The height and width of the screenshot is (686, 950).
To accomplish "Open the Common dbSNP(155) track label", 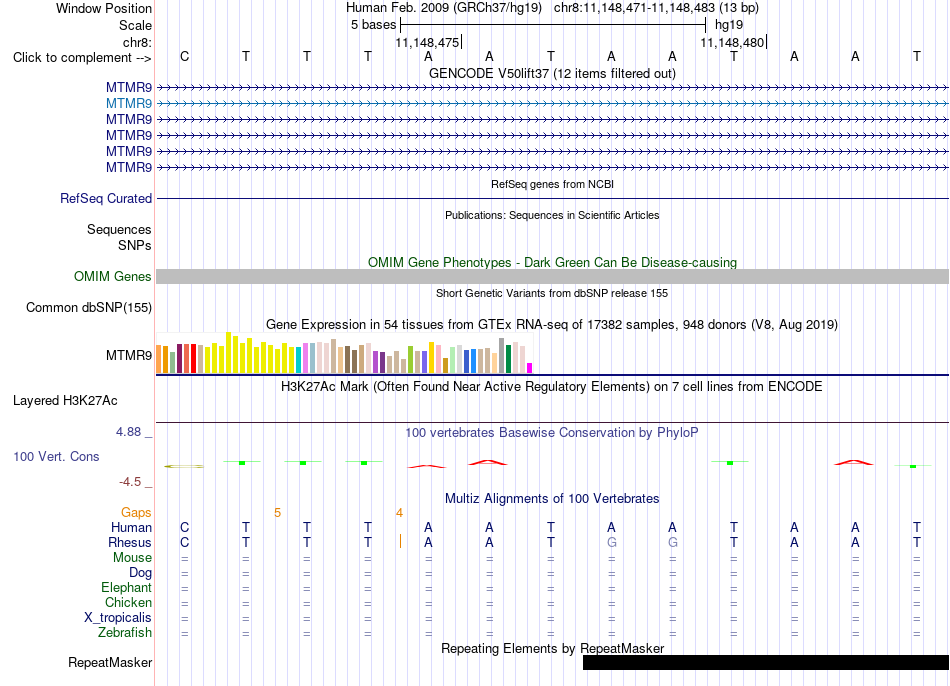I will pos(89,308).
